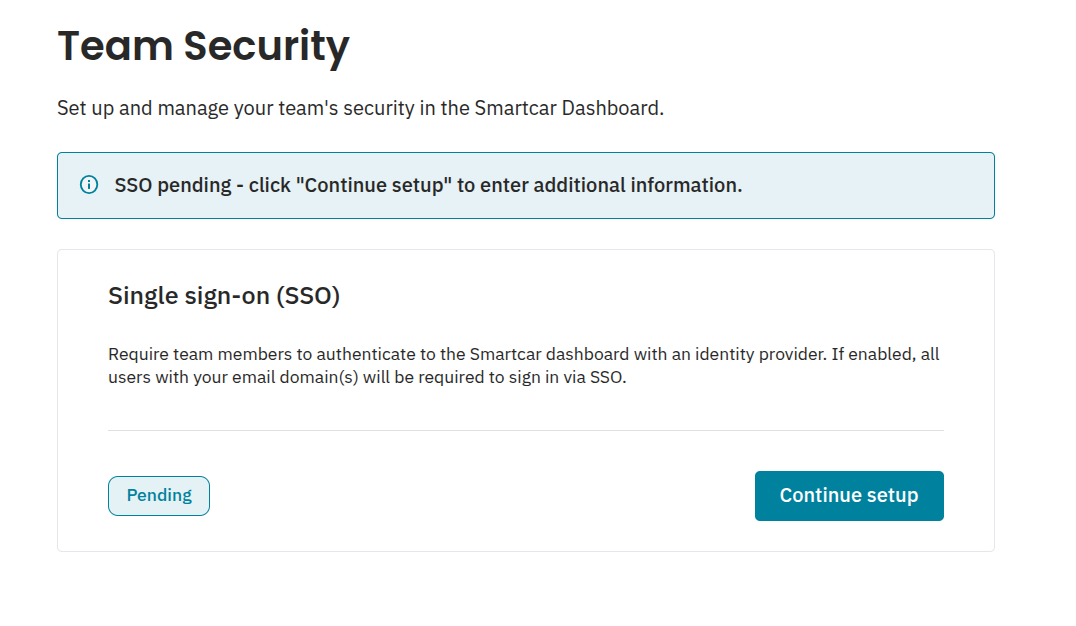
Task: Click the "SSO pending" words in the banner
Action: pos(173,185)
